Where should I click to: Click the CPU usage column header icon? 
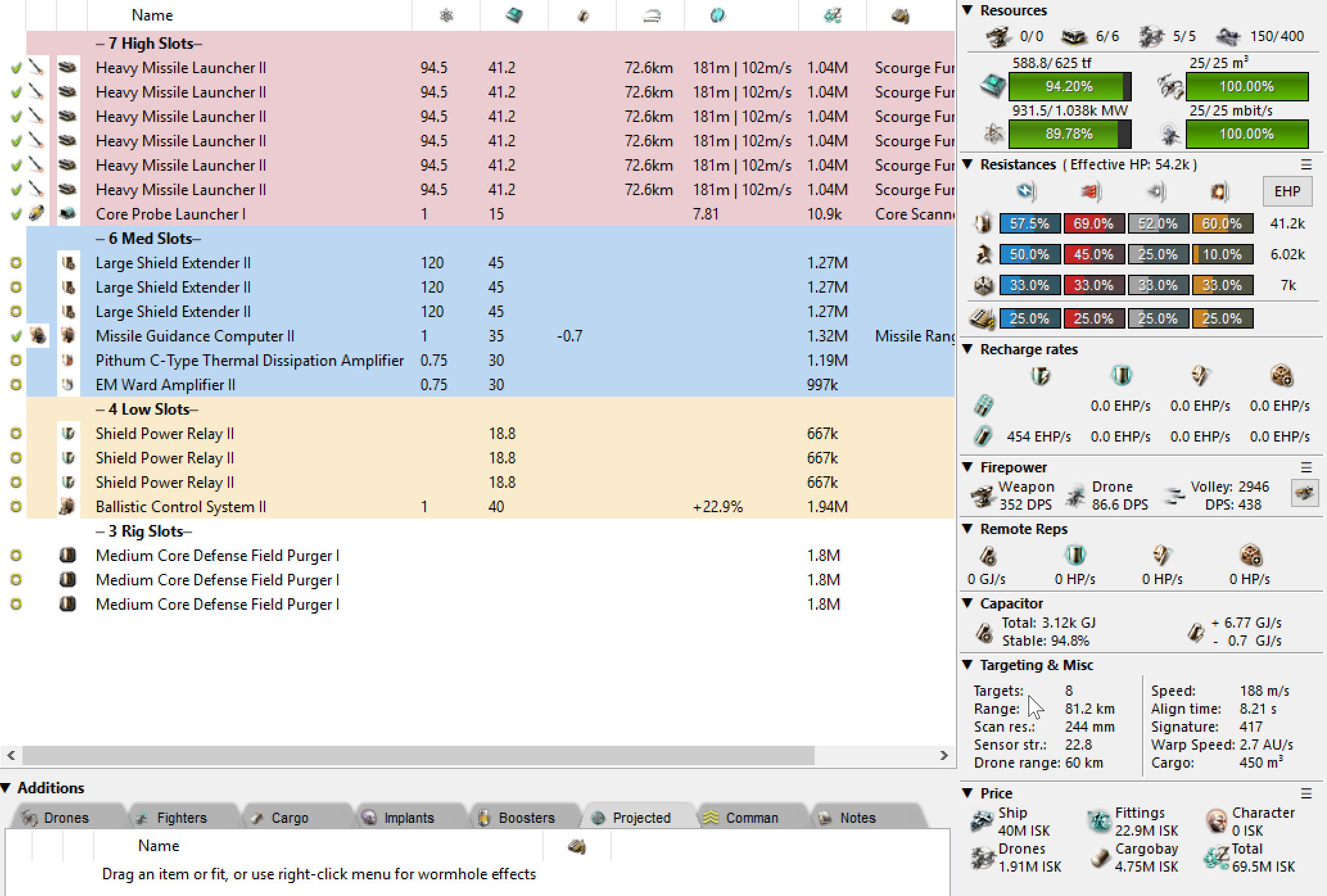coord(514,15)
